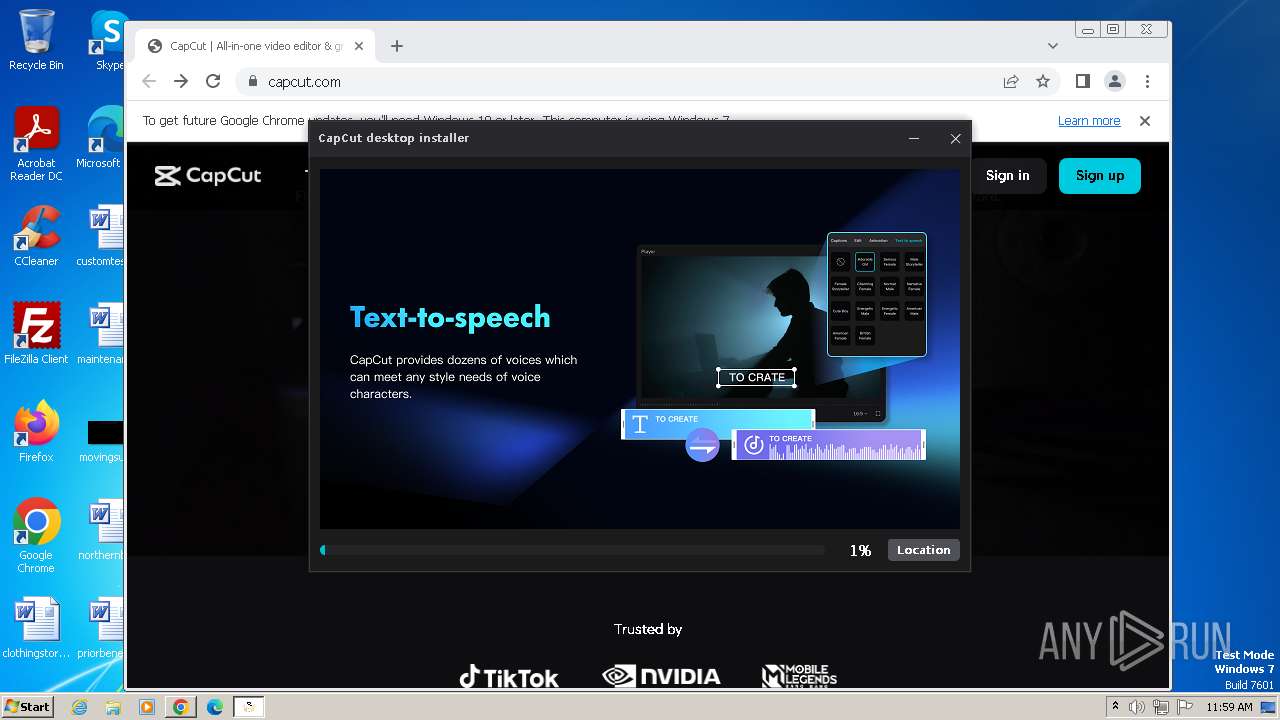This screenshot has height=720, width=1280.
Task: Select the FileZilla Client desktop icon
Action: 36,334
